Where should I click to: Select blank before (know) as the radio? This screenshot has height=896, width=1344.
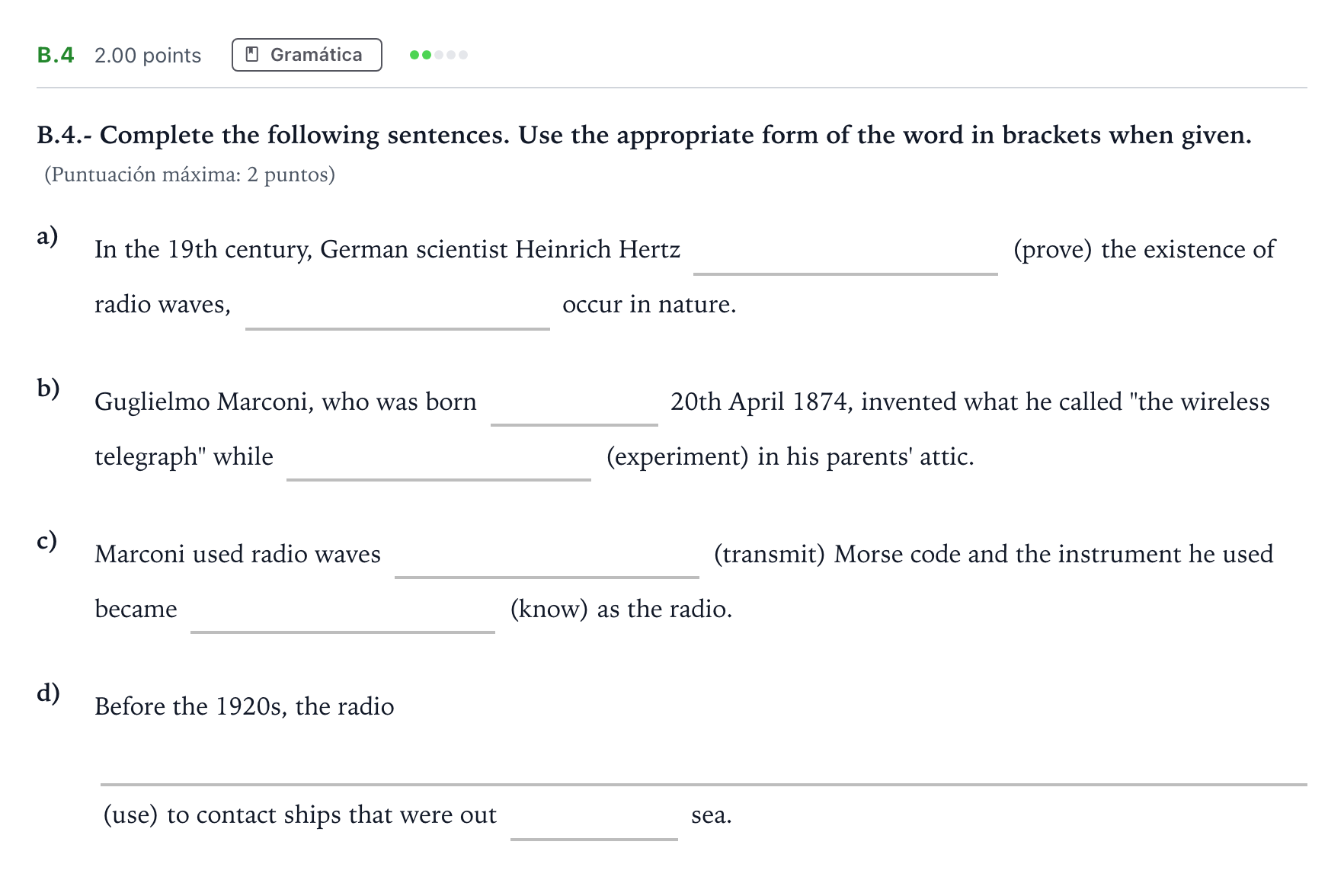coord(343,611)
